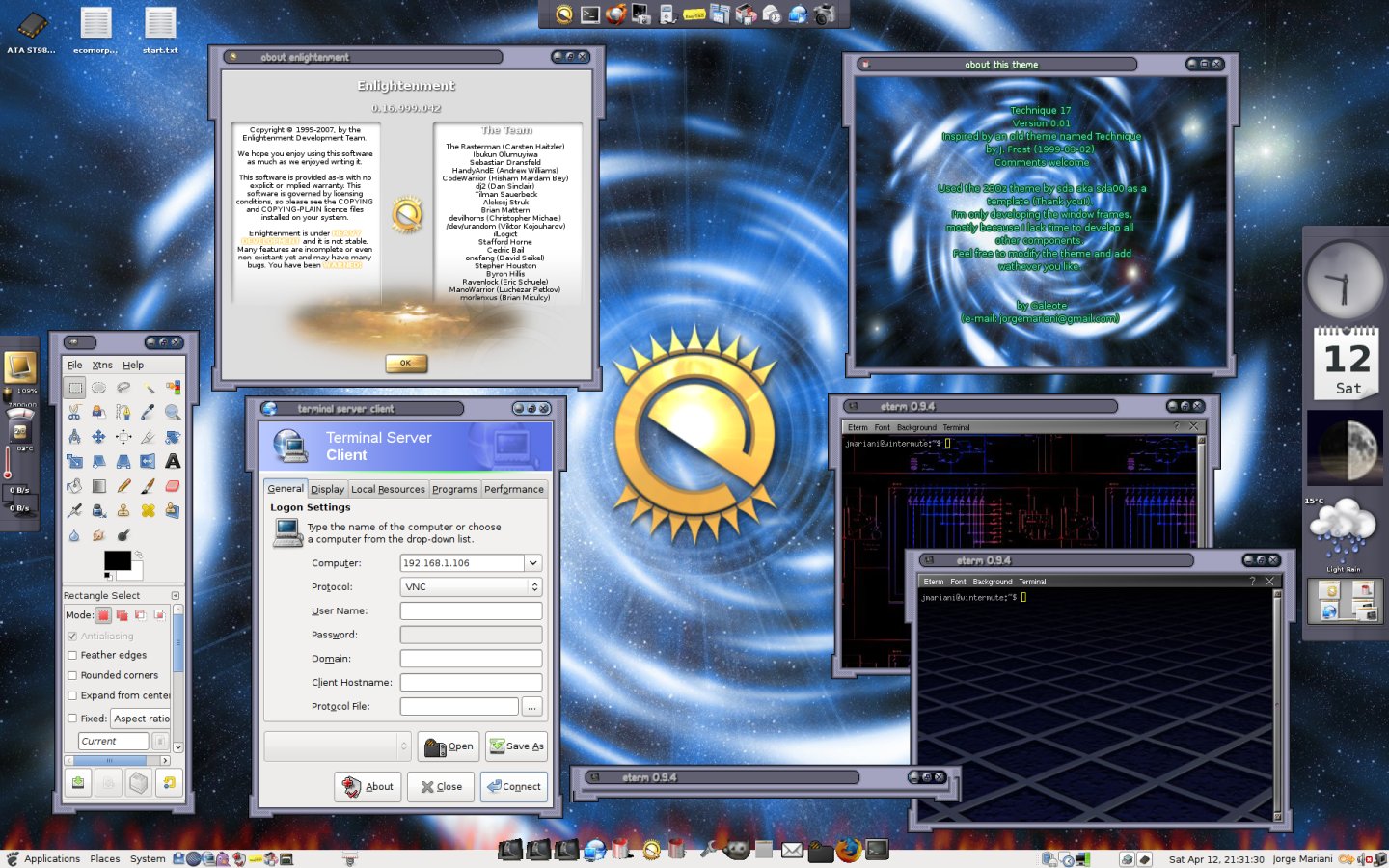Select the Free Select lasso tool
Image resolution: width=1389 pixels, height=868 pixels.
pyautogui.click(x=123, y=388)
